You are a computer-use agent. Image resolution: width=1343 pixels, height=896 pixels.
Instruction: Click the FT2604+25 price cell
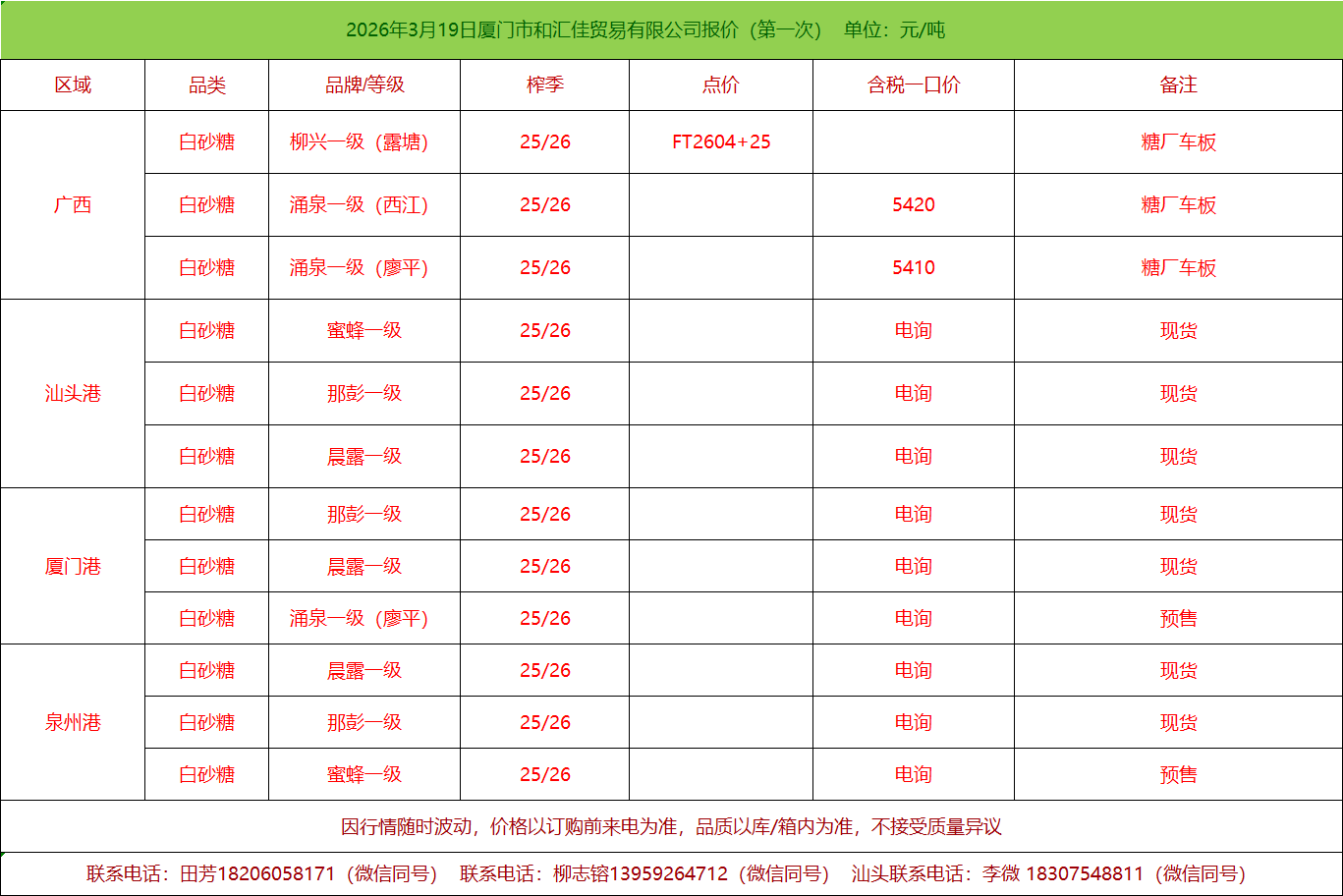point(721,142)
